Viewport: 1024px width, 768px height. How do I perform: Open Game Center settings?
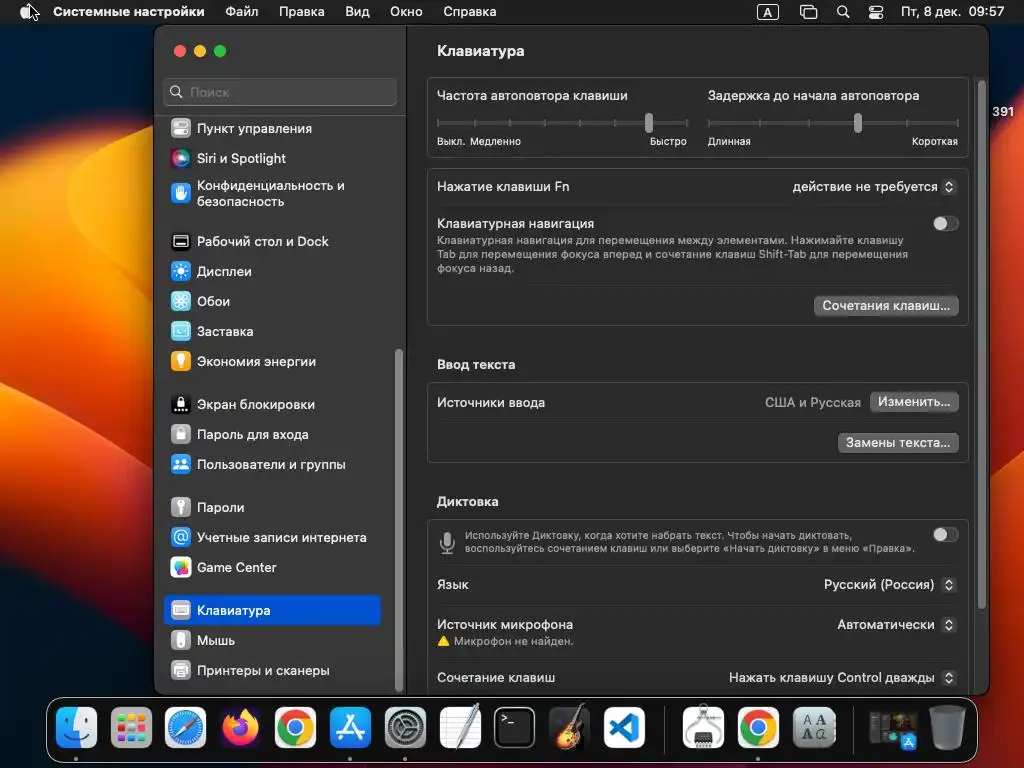272,567
